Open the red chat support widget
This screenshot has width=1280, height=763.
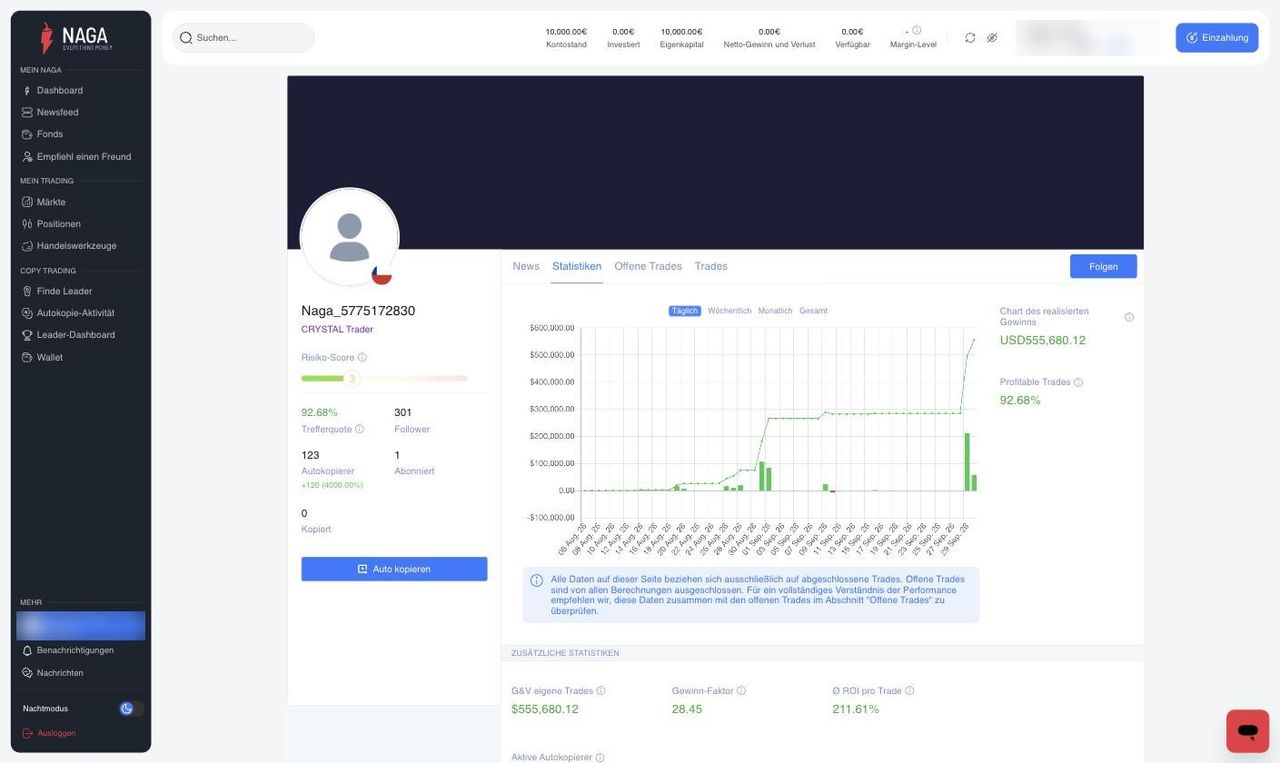[x=1248, y=731]
